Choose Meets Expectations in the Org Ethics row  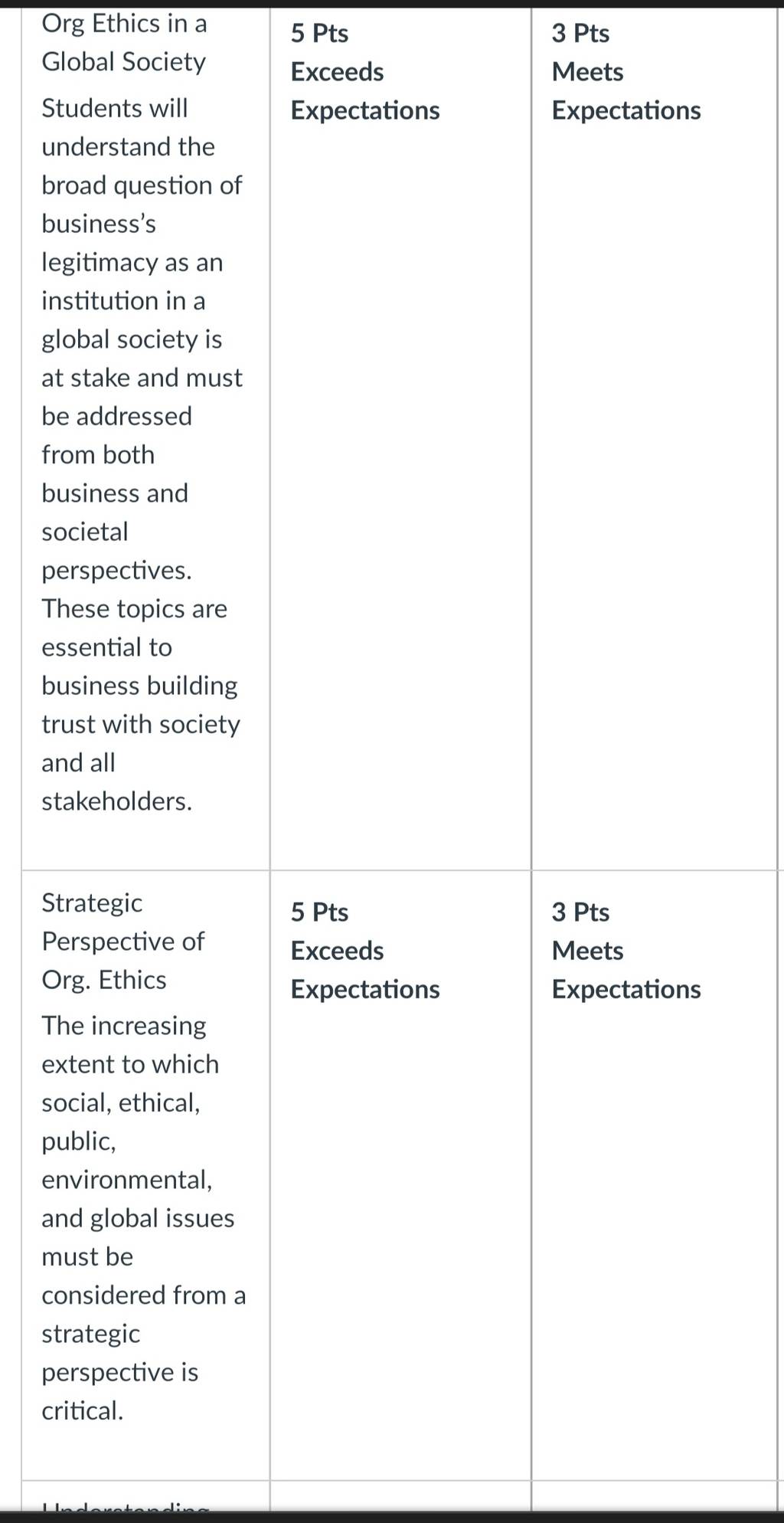coord(626,91)
